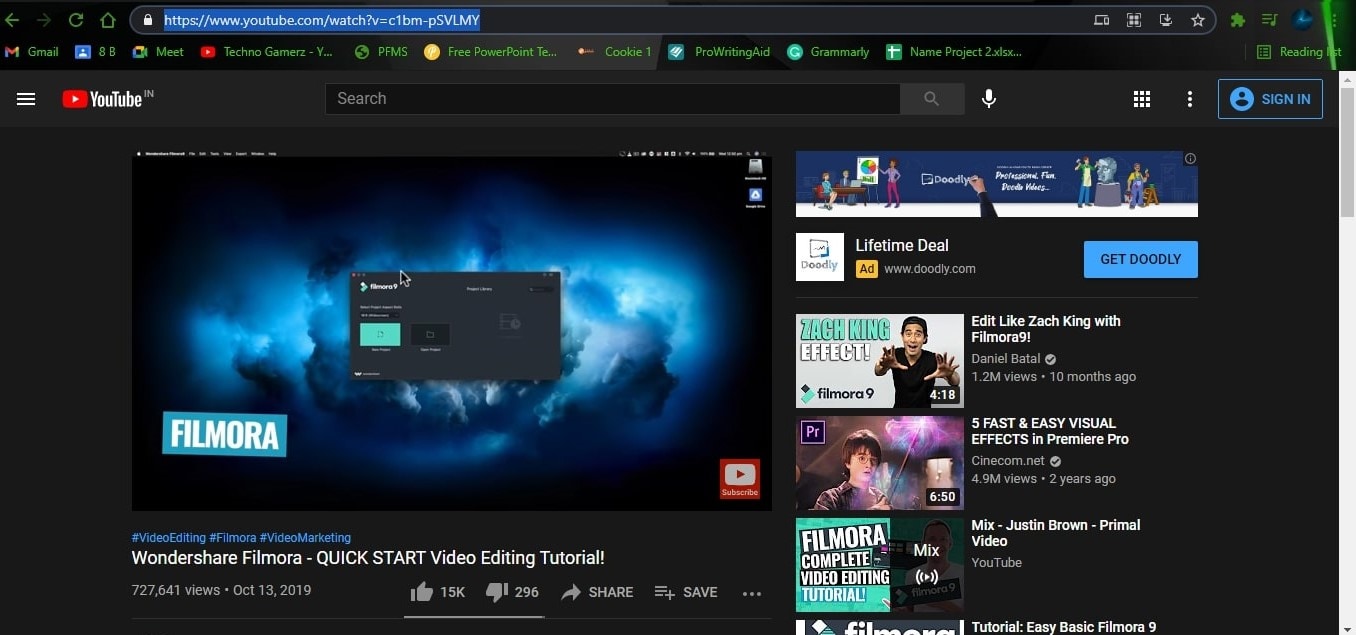Click the install app icon in address bar
Image resolution: width=1356 pixels, height=635 pixels.
coord(1165,20)
